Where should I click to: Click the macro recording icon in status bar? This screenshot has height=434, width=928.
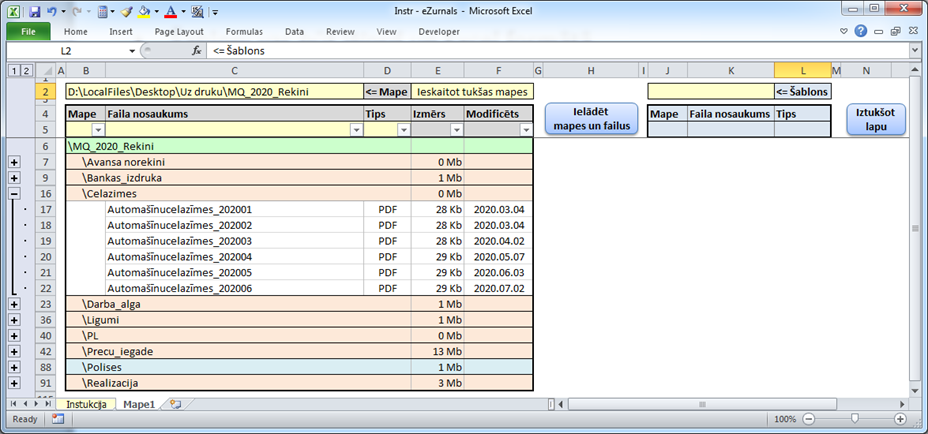tap(58, 419)
